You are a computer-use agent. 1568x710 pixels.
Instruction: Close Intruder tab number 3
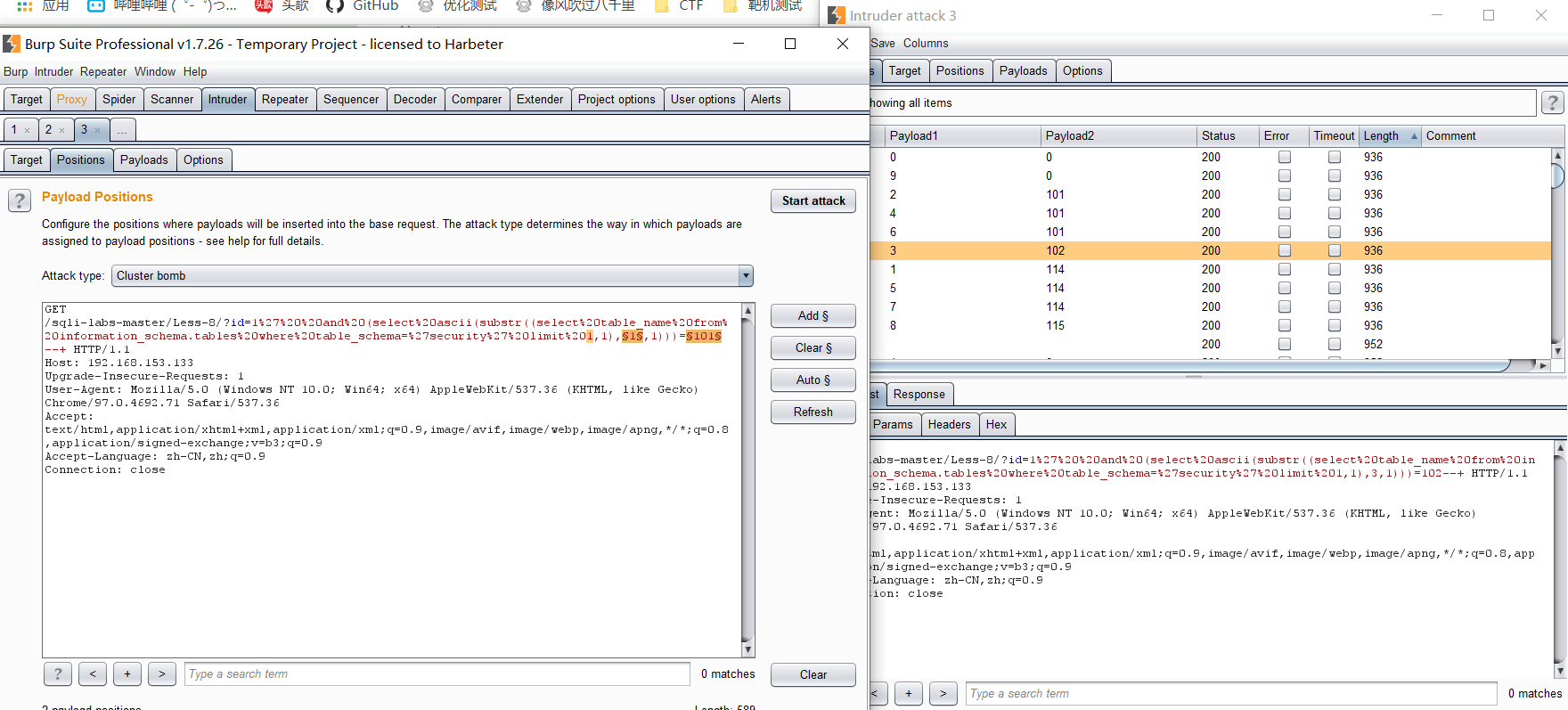click(97, 130)
